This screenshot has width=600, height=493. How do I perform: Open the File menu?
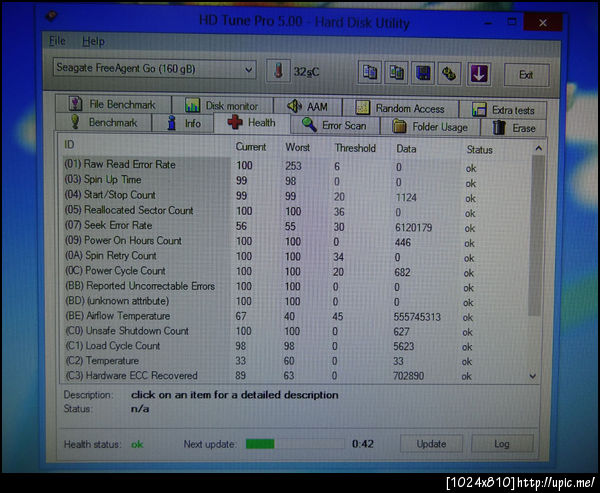click(57, 41)
